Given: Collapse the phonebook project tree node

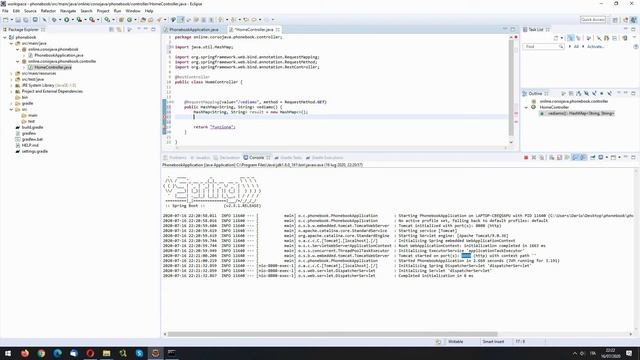Looking at the screenshot, I should 5,37.
